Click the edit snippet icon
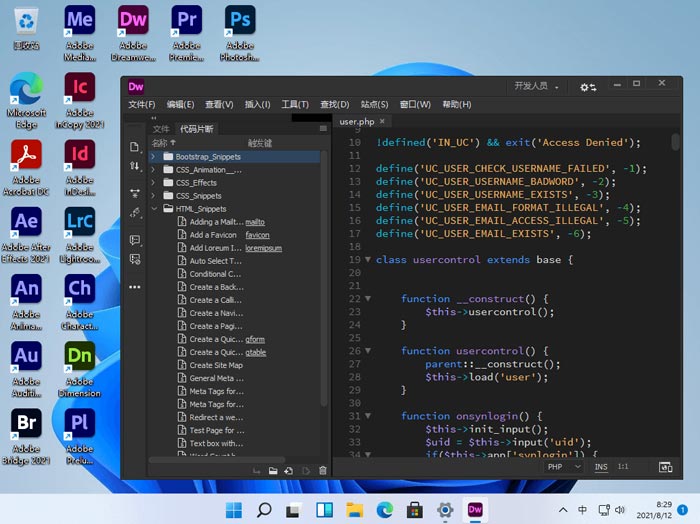The image size is (700, 524). pyautogui.click(x=306, y=470)
